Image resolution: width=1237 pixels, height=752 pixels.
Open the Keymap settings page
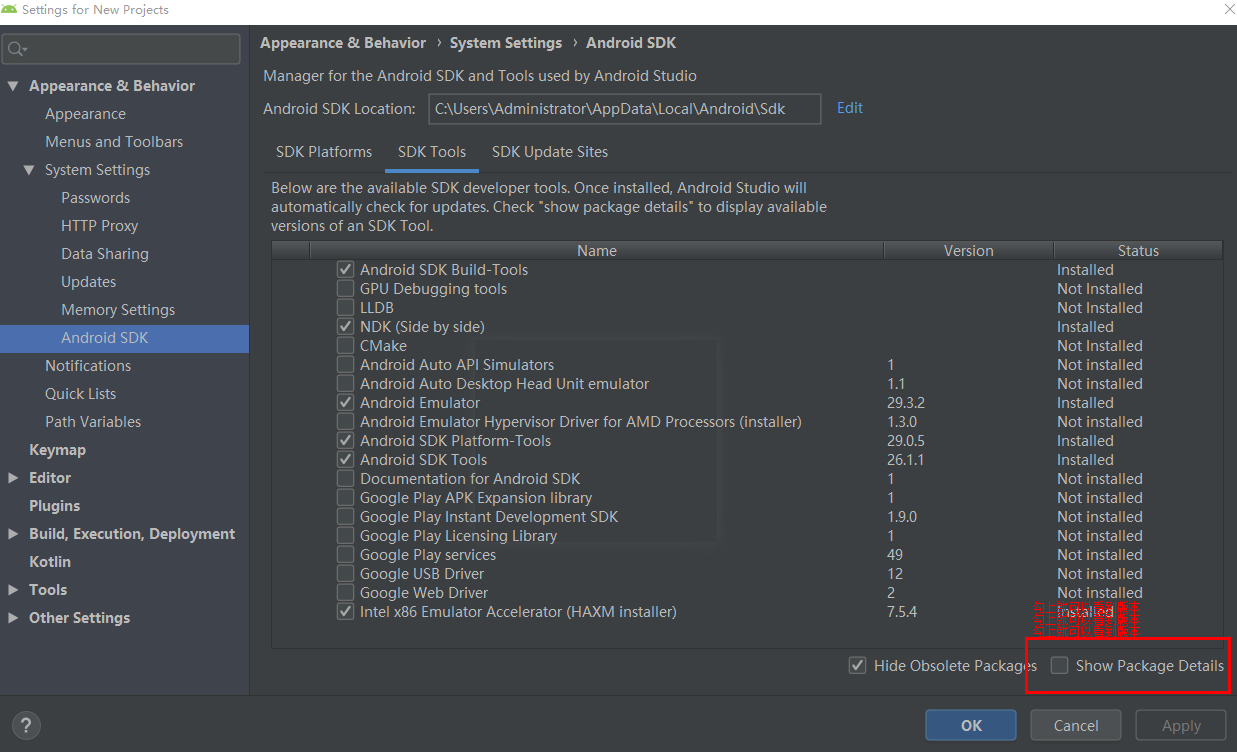pyautogui.click(x=57, y=450)
